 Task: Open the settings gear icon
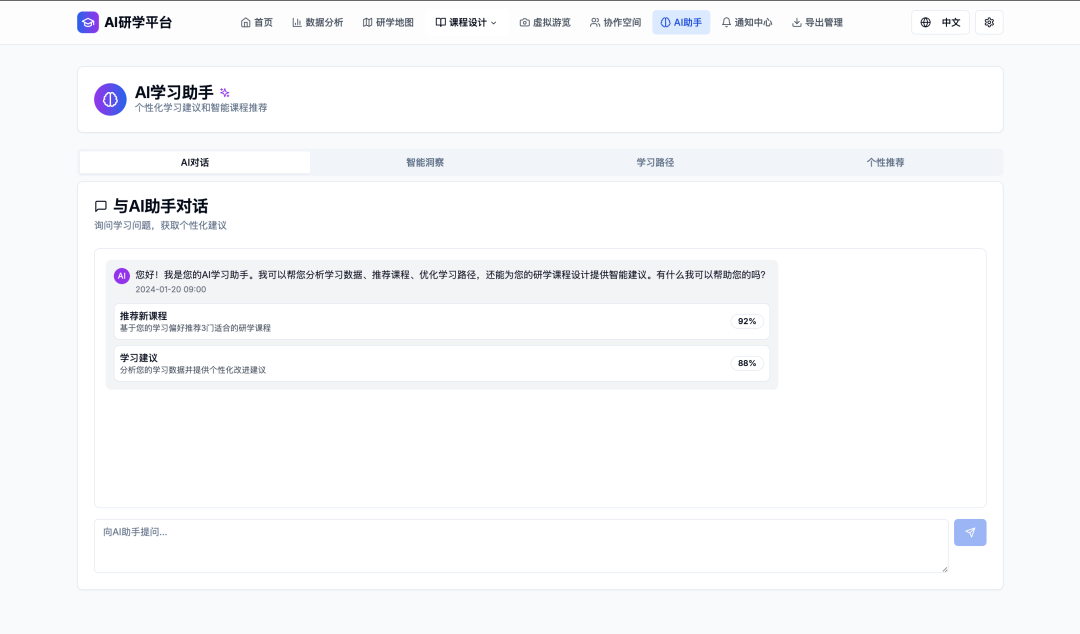989,22
